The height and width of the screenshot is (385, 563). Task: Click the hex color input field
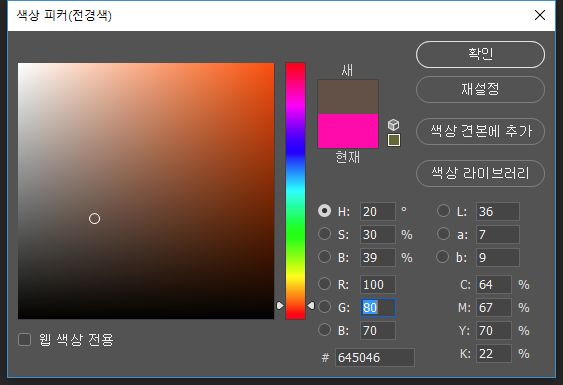[x=375, y=357]
